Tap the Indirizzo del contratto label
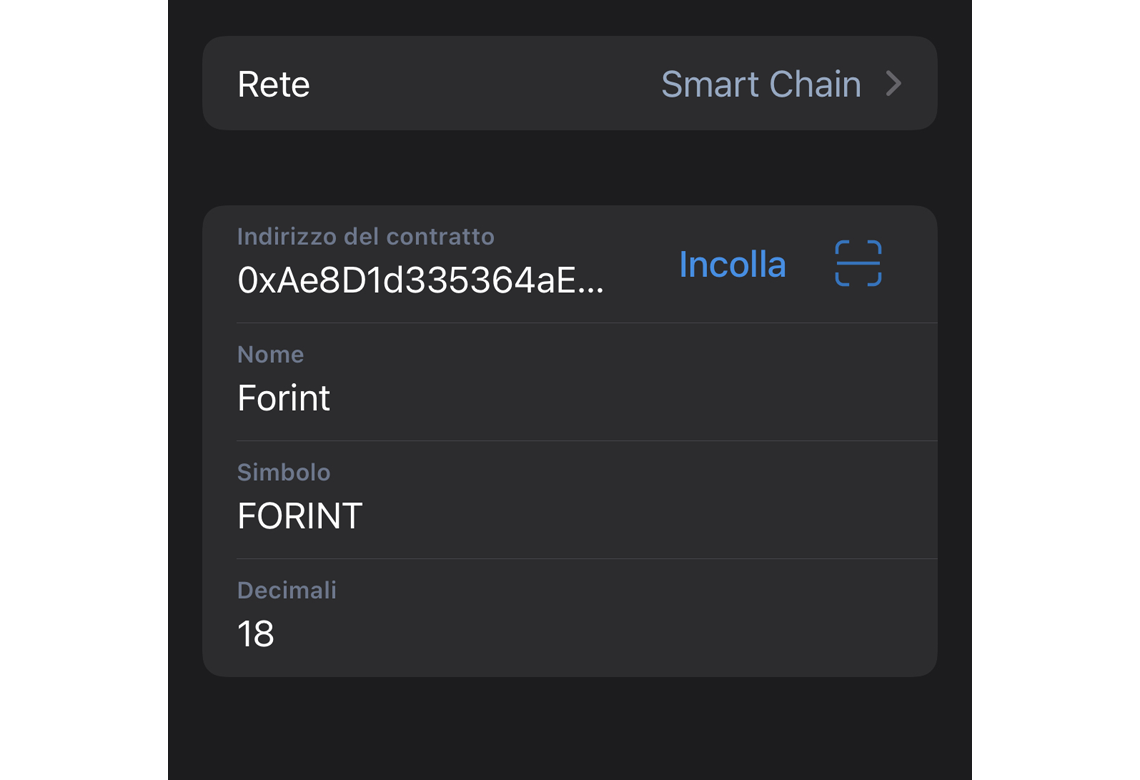Viewport: 1140px width, 780px height. point(366,236)
